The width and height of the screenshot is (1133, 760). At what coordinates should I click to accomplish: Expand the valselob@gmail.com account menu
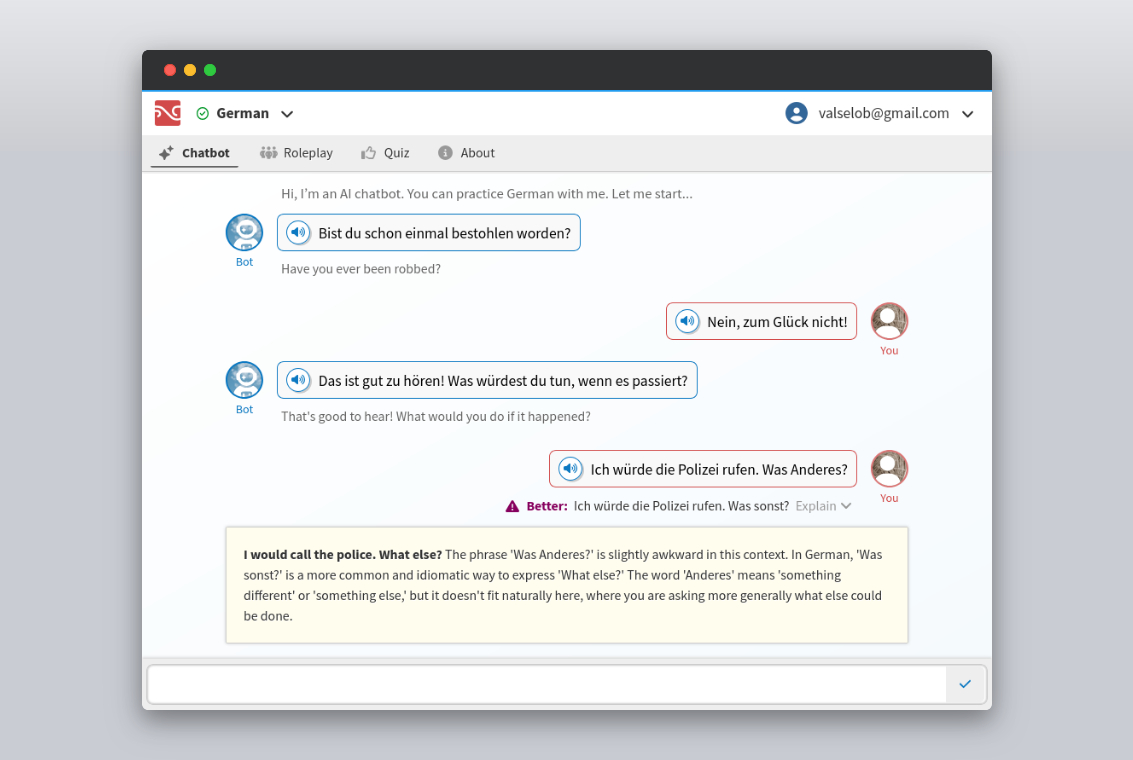[967, 114]
